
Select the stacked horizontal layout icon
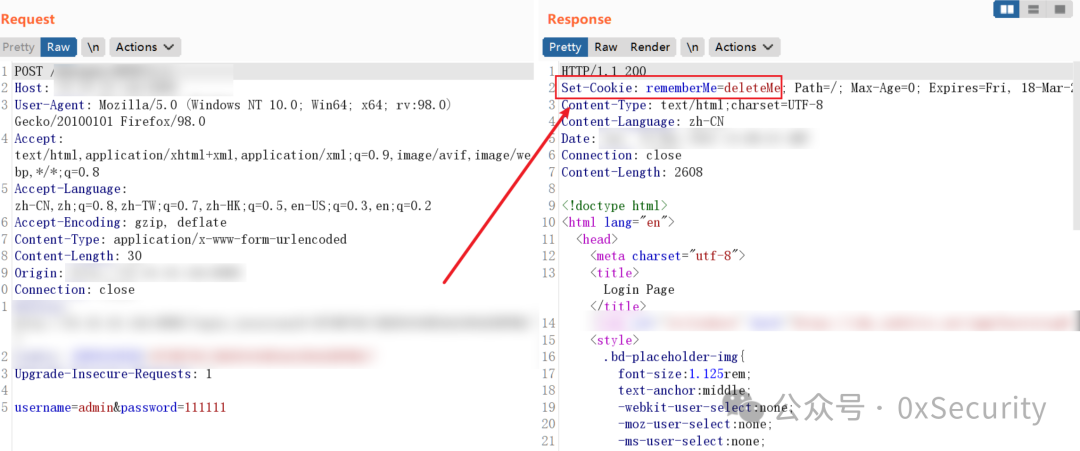tap(1033, 10)
